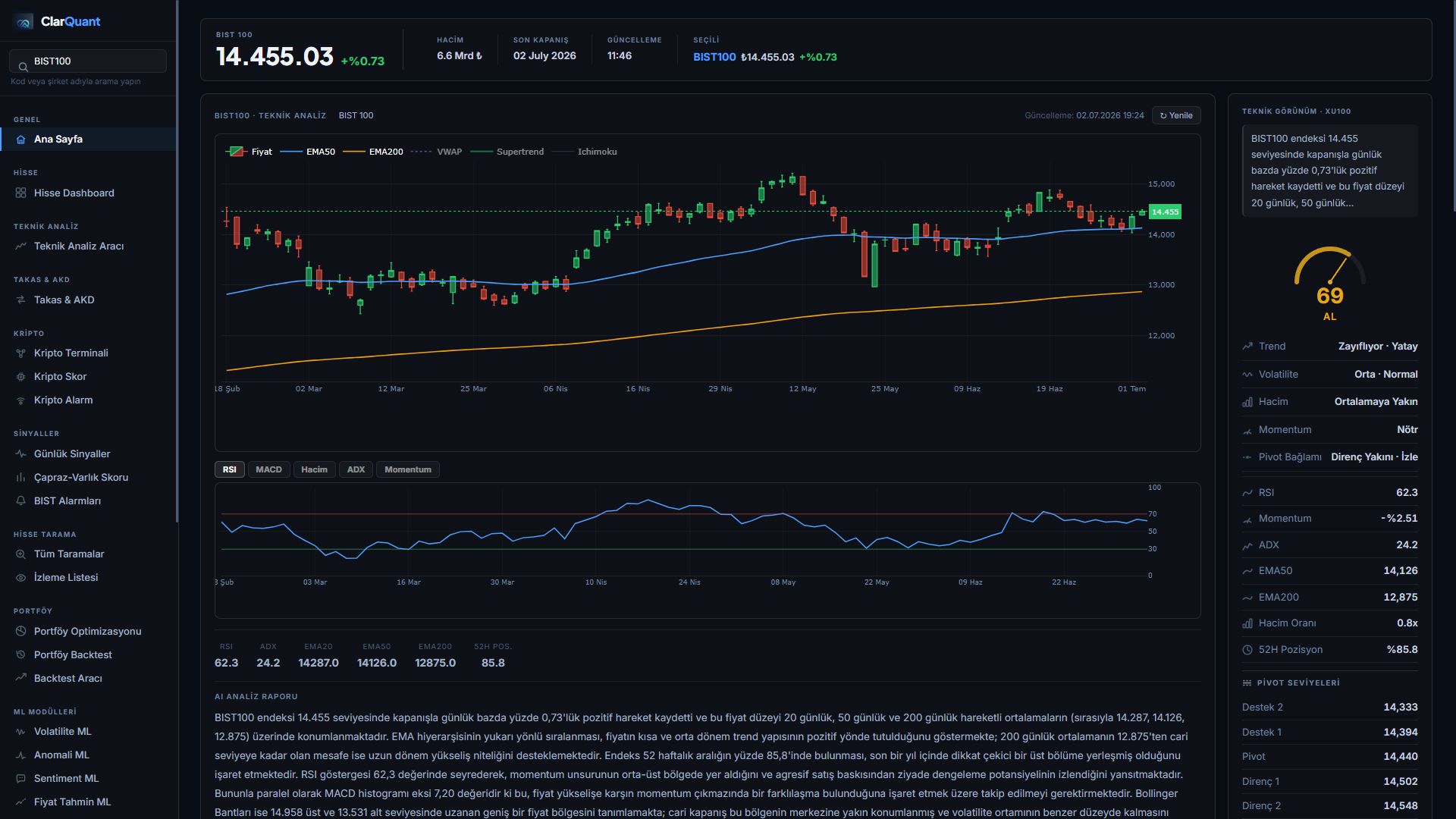The height and width of the screenshot is (819, 1456).
Task: Click the 14.455 price marker label
Action: [x=1165, y=212]
